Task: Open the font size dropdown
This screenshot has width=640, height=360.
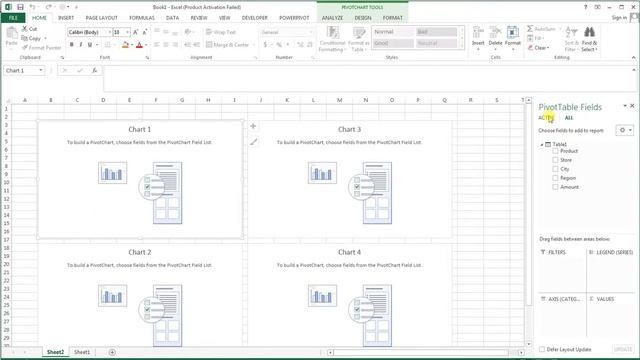Action: tap(127, 32)
